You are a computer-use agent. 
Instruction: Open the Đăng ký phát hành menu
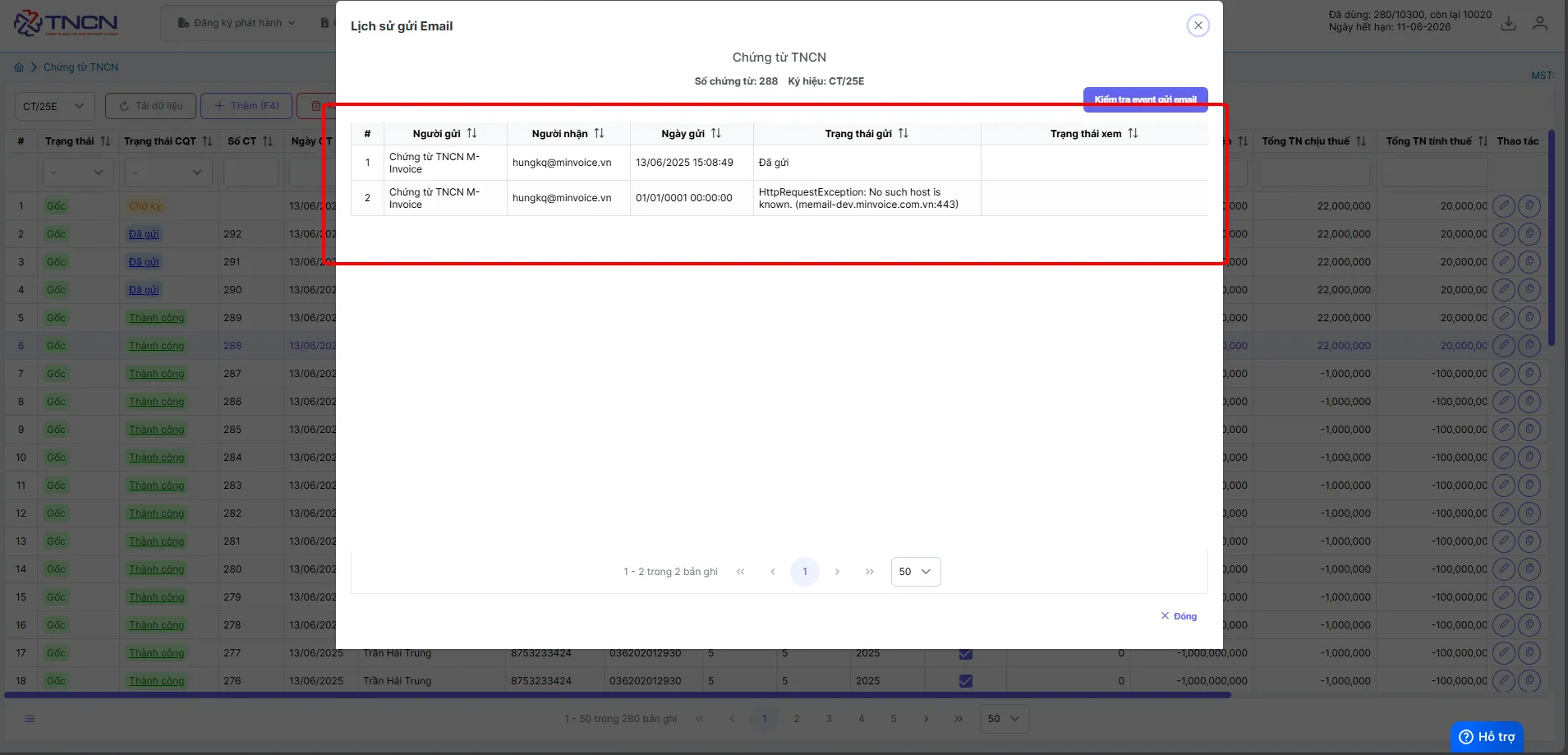coord(237,23)
